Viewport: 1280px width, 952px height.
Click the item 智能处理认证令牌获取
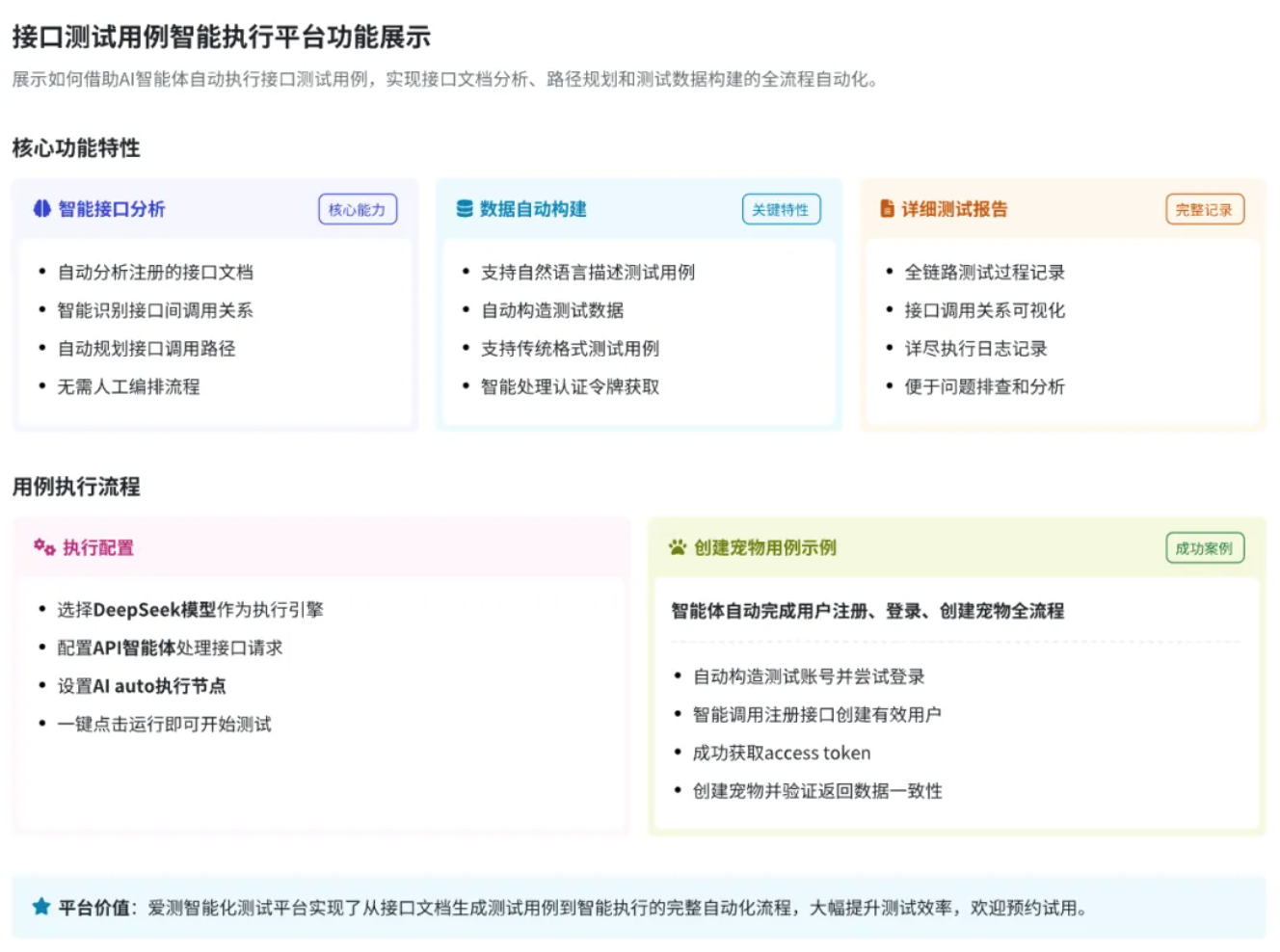pyautogui.click(x=571, y=386)
